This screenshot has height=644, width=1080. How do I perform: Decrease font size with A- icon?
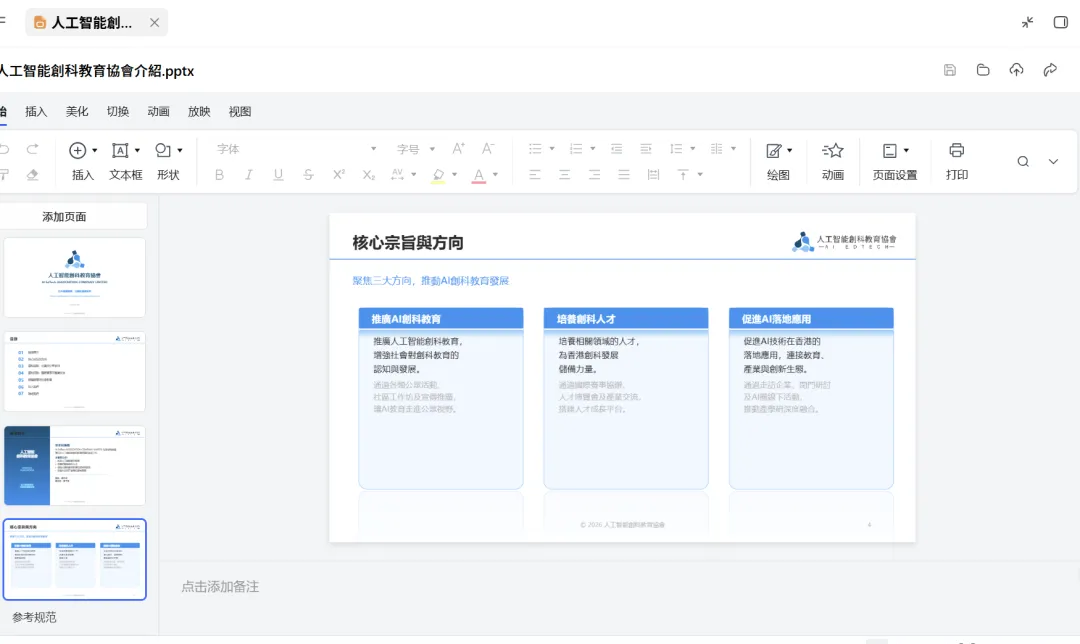488,149
